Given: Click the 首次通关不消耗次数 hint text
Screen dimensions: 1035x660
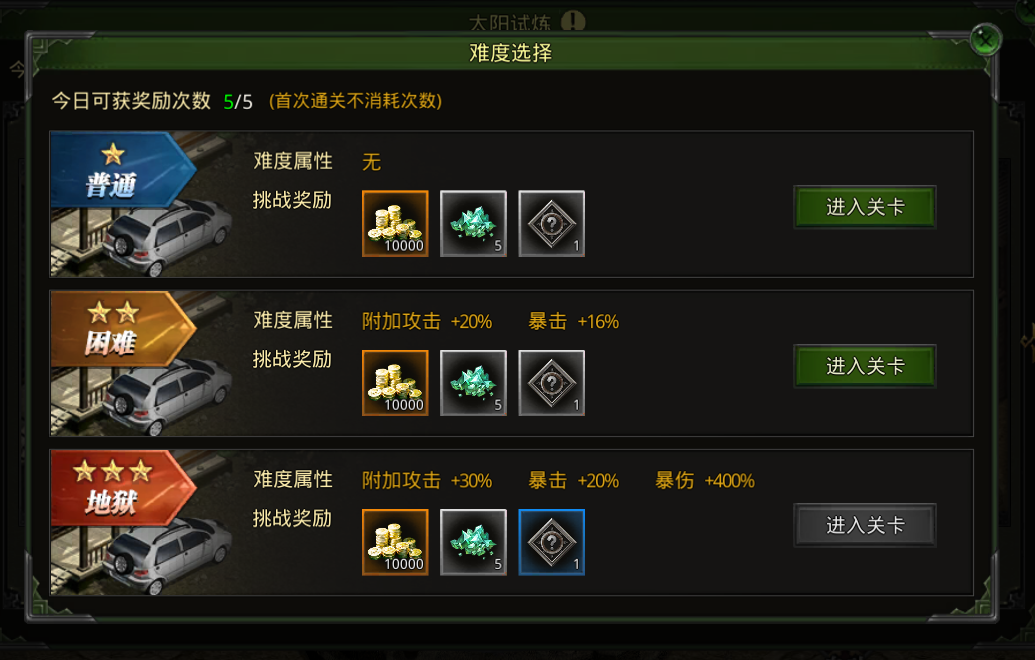Looking at the screenshot, I should (355, 101).
